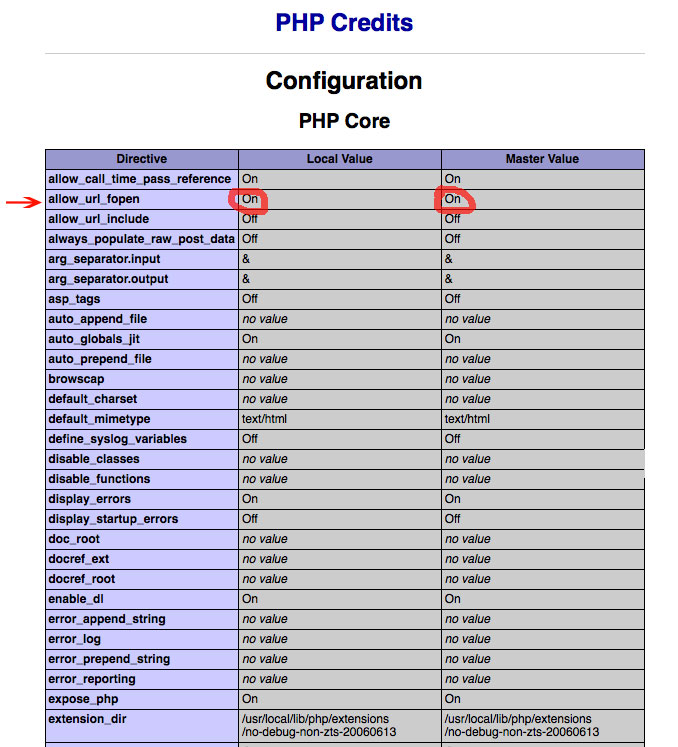Screen dimensions: 678x747
Task: Click the PHP Core section heading
Action: pos(344,121)
